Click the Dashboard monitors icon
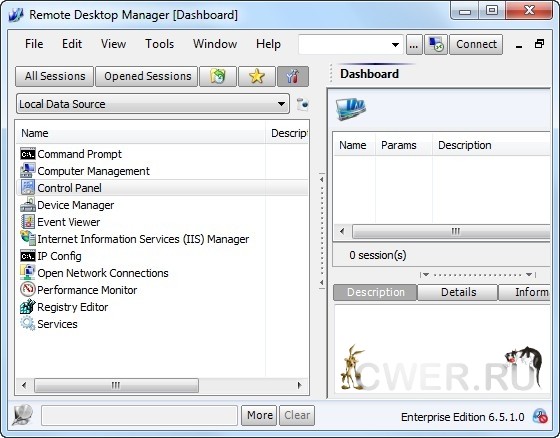 pos(351,109)
